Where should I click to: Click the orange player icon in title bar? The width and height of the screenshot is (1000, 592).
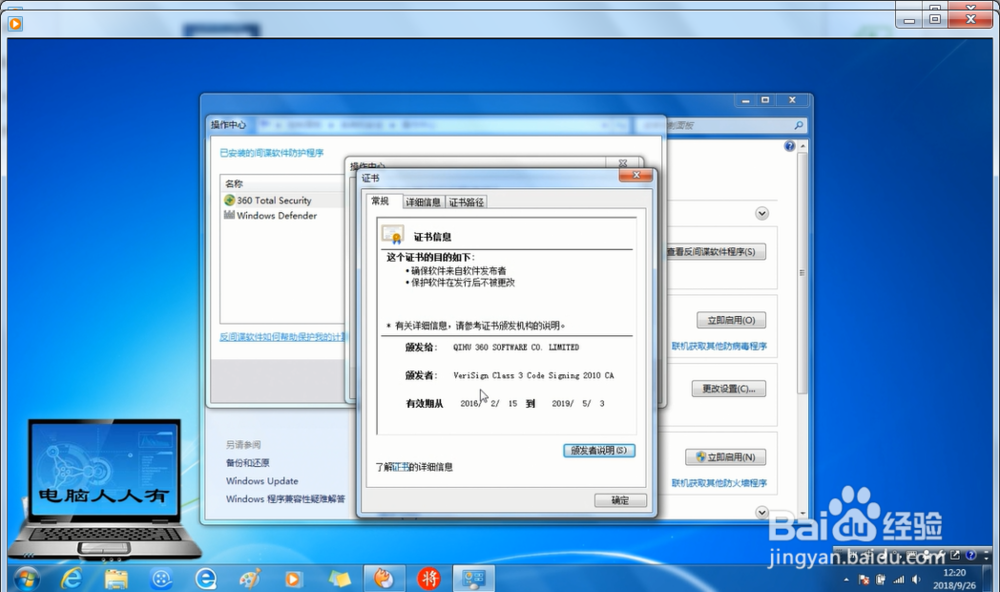15,24
